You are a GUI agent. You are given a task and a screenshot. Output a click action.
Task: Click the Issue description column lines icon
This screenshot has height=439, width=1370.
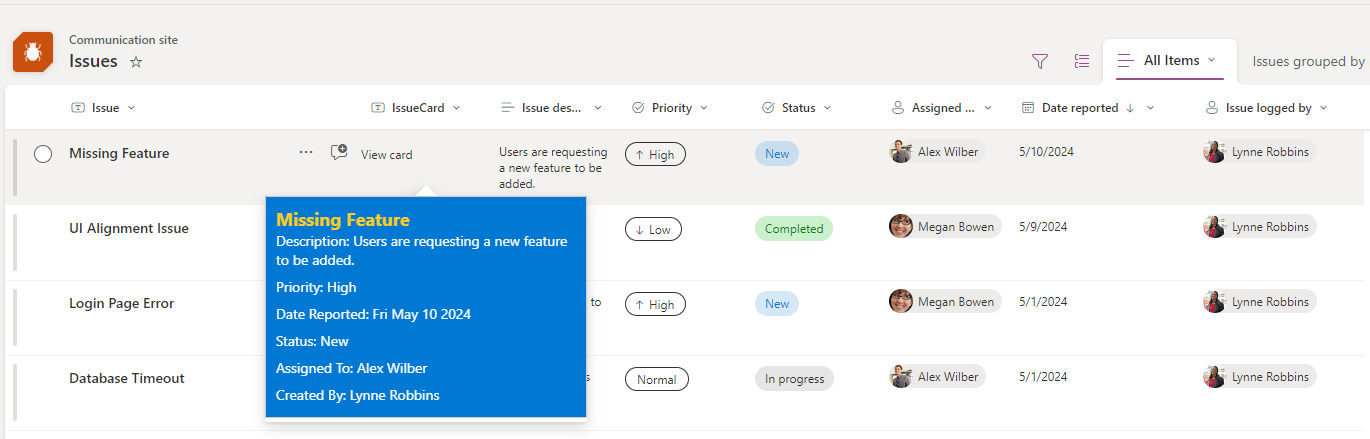[508, 108]
